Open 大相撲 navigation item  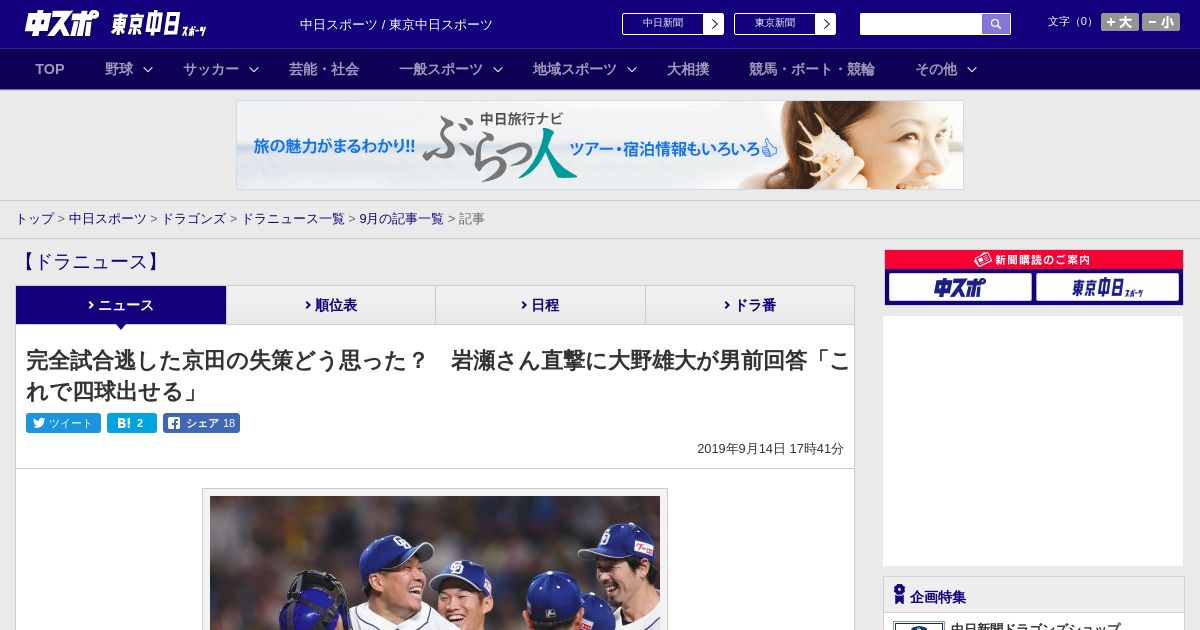[x=688, y=69]
